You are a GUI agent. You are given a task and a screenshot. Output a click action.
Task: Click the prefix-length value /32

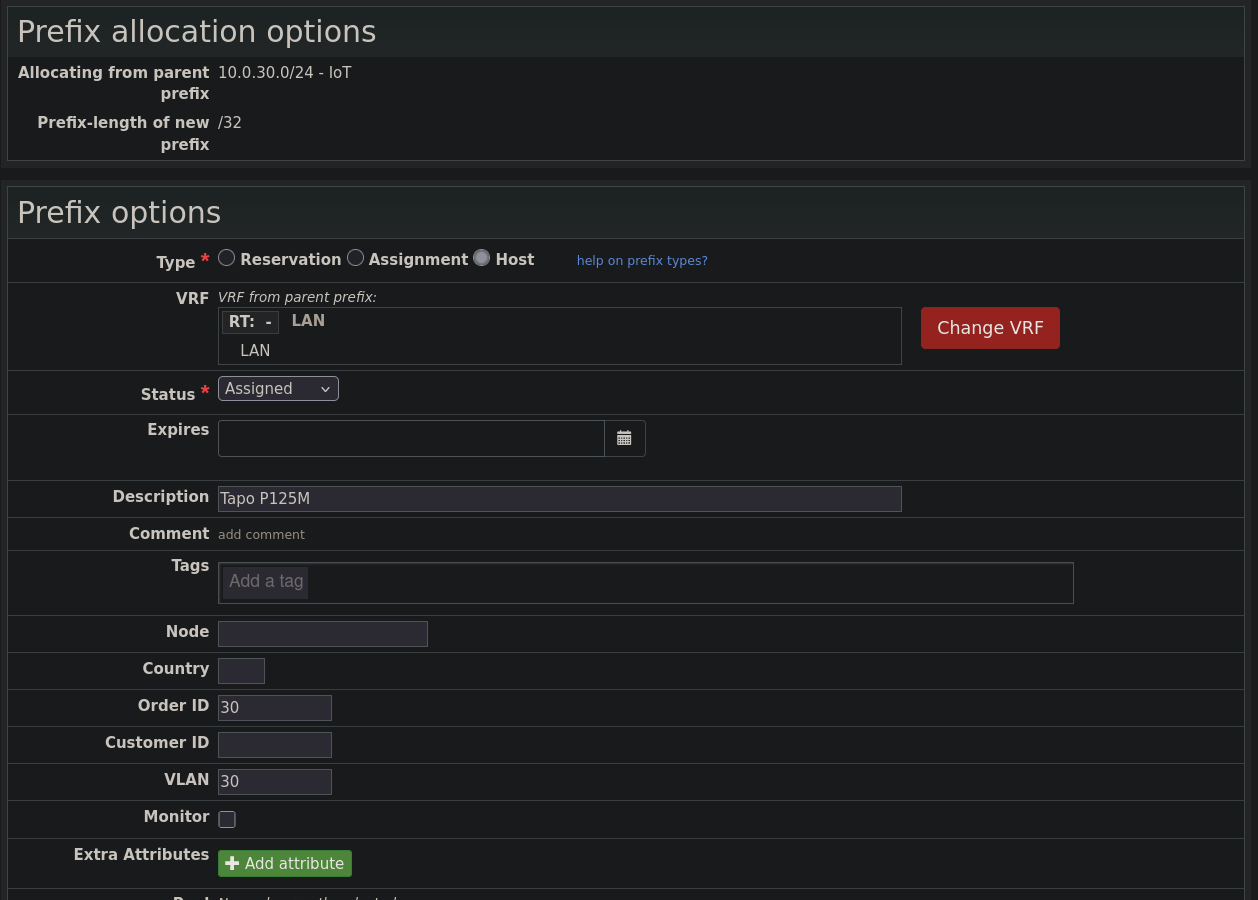[x=230, y=123]
